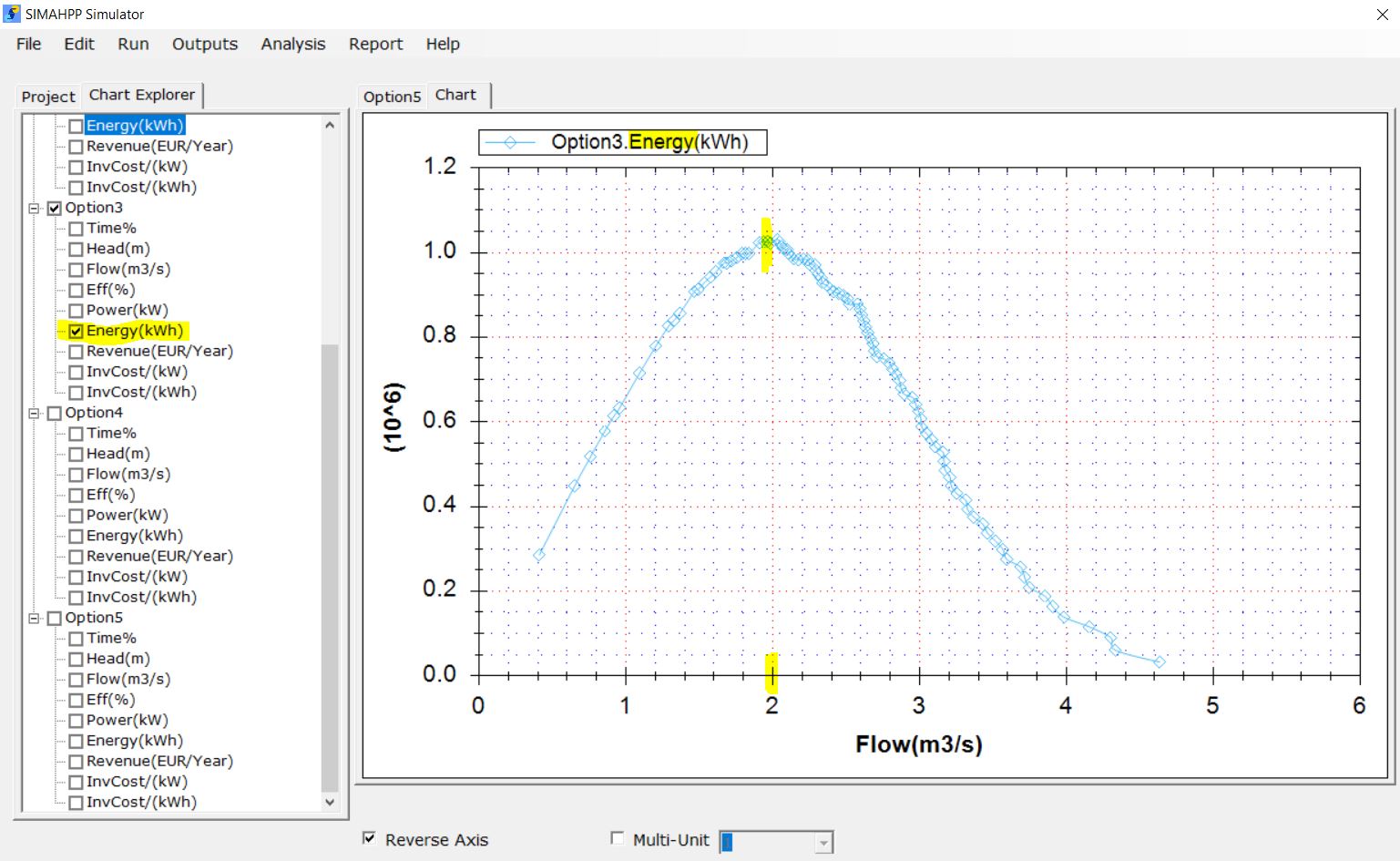Select the Chart Explorer tab
This screenshot has width=1400, height=861.
[x=142, y=95]
